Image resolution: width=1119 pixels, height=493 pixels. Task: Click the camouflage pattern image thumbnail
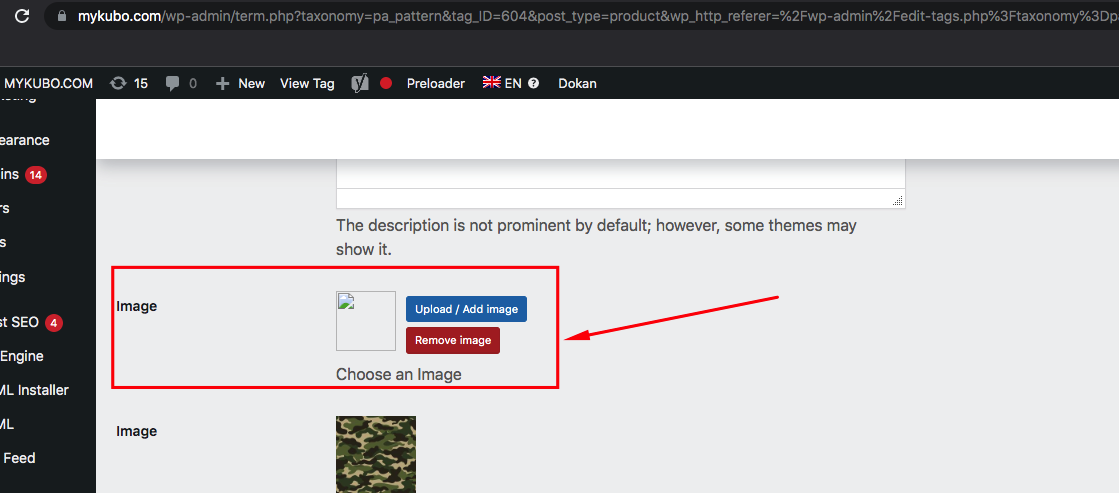click(376, 454)
